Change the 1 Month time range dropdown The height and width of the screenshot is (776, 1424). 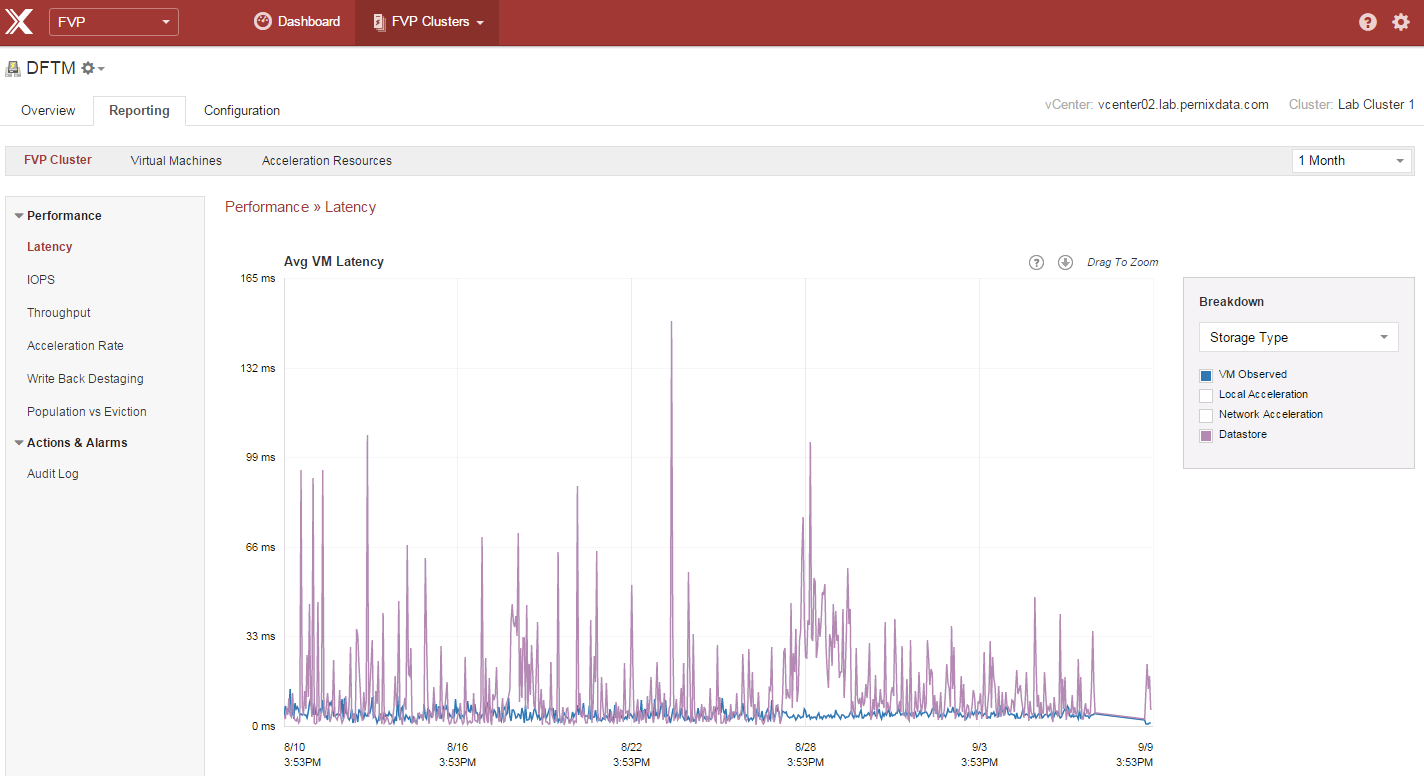[1351, 160]
